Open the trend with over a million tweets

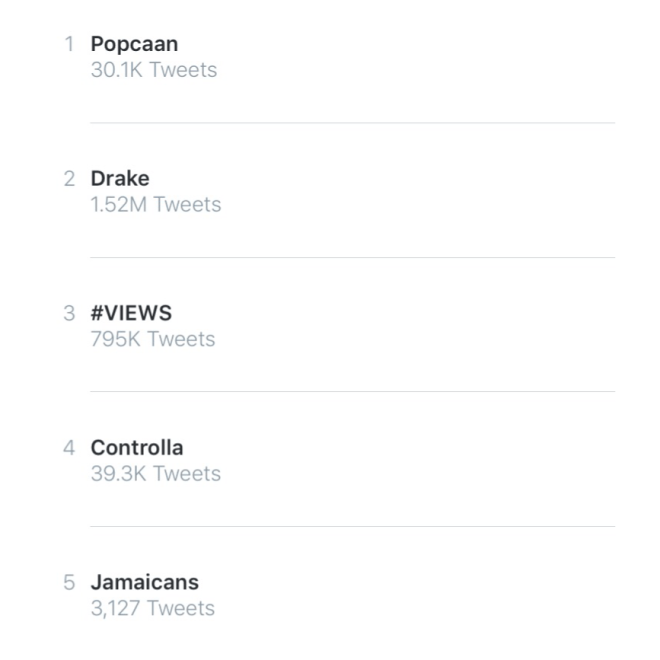120,179
